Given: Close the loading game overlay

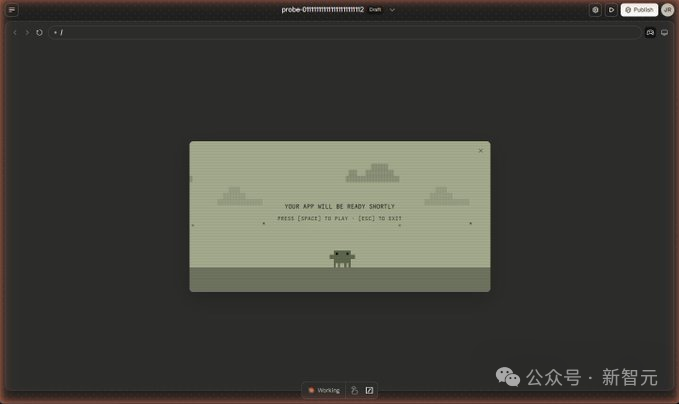Looking at the screenshot, I should point(480,151).
